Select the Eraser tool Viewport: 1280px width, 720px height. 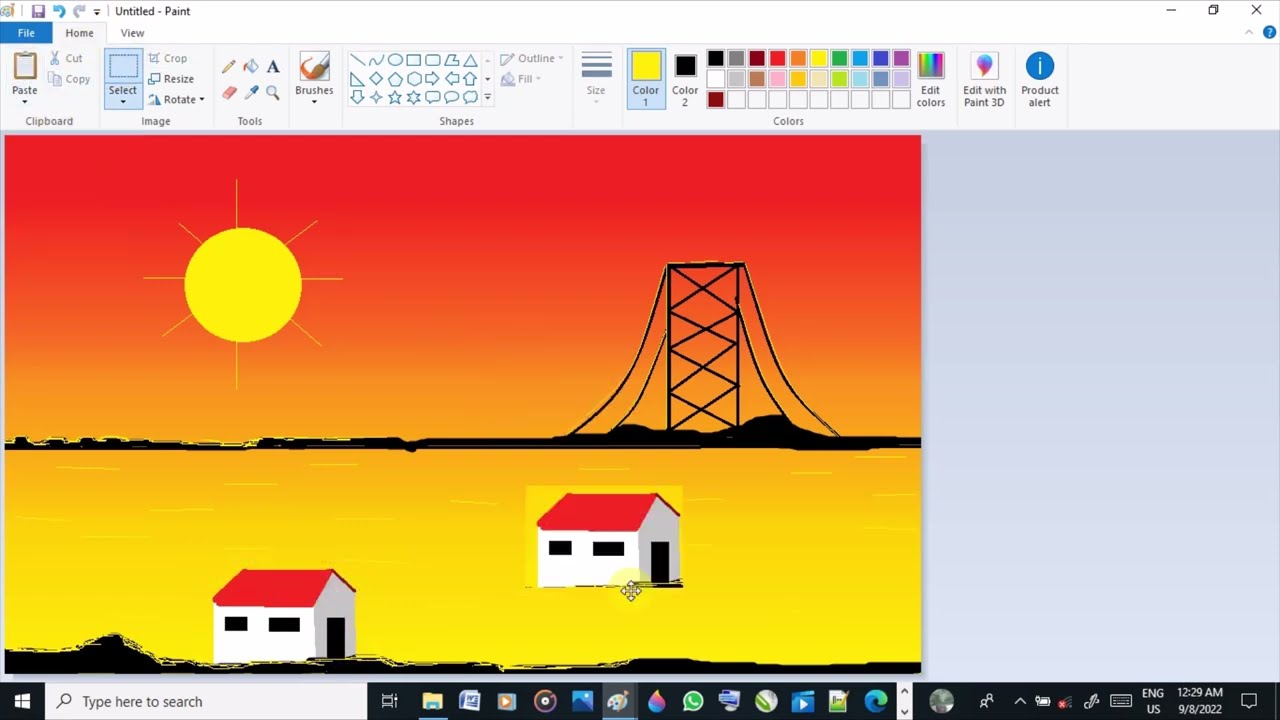pyautogui.click(x=228, y=93)
